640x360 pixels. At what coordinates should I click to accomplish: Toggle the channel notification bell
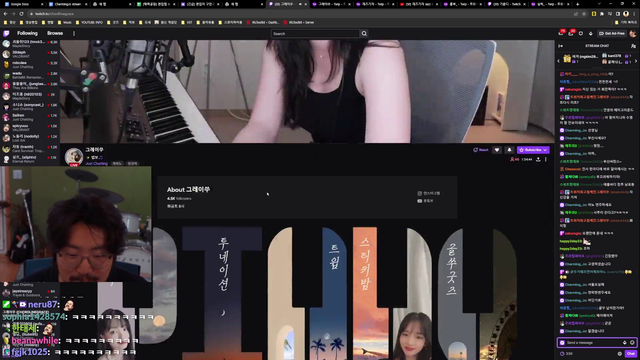(509, 150)
